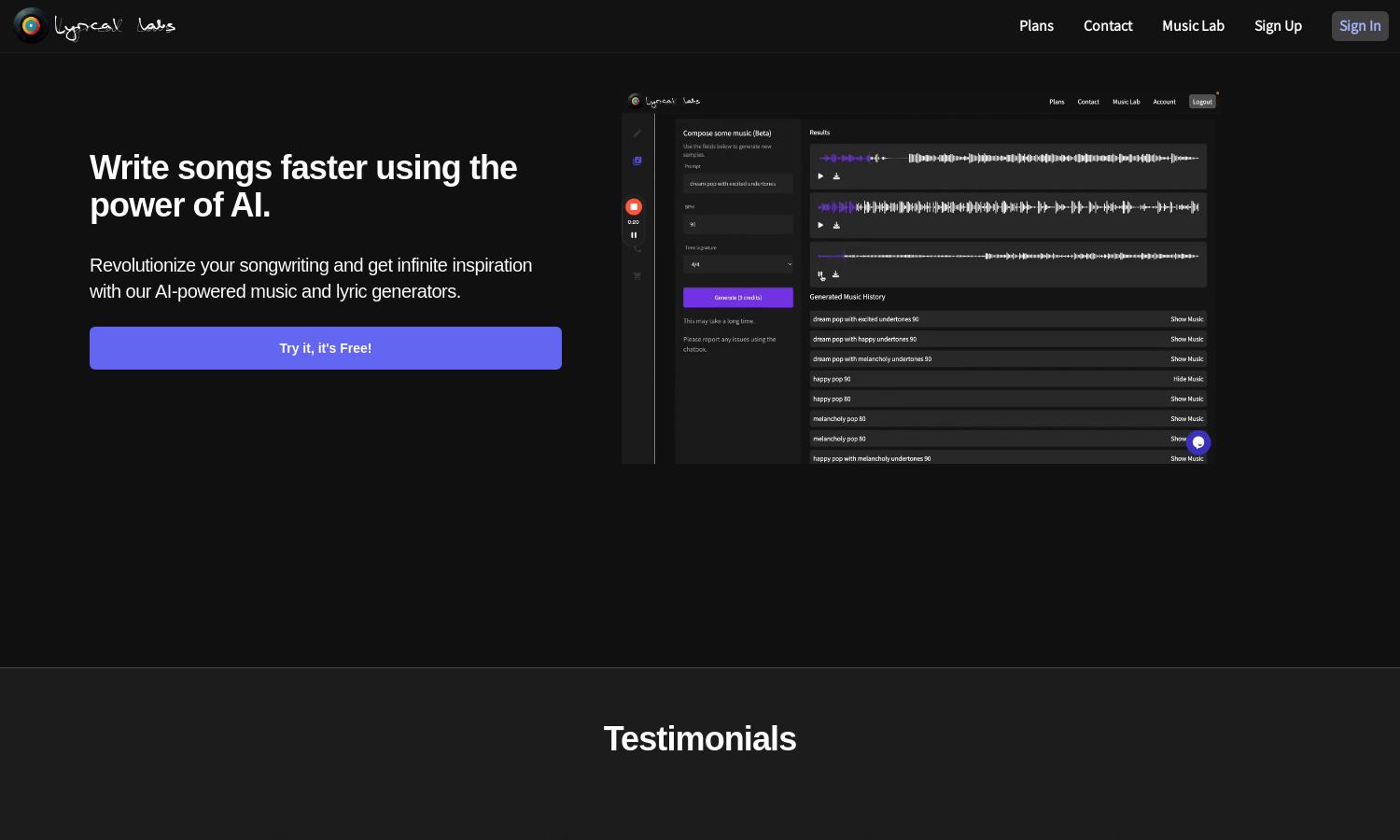The image size is (1400, 840).
Task: Download the third result track in preview
Action: click(835, 274)
